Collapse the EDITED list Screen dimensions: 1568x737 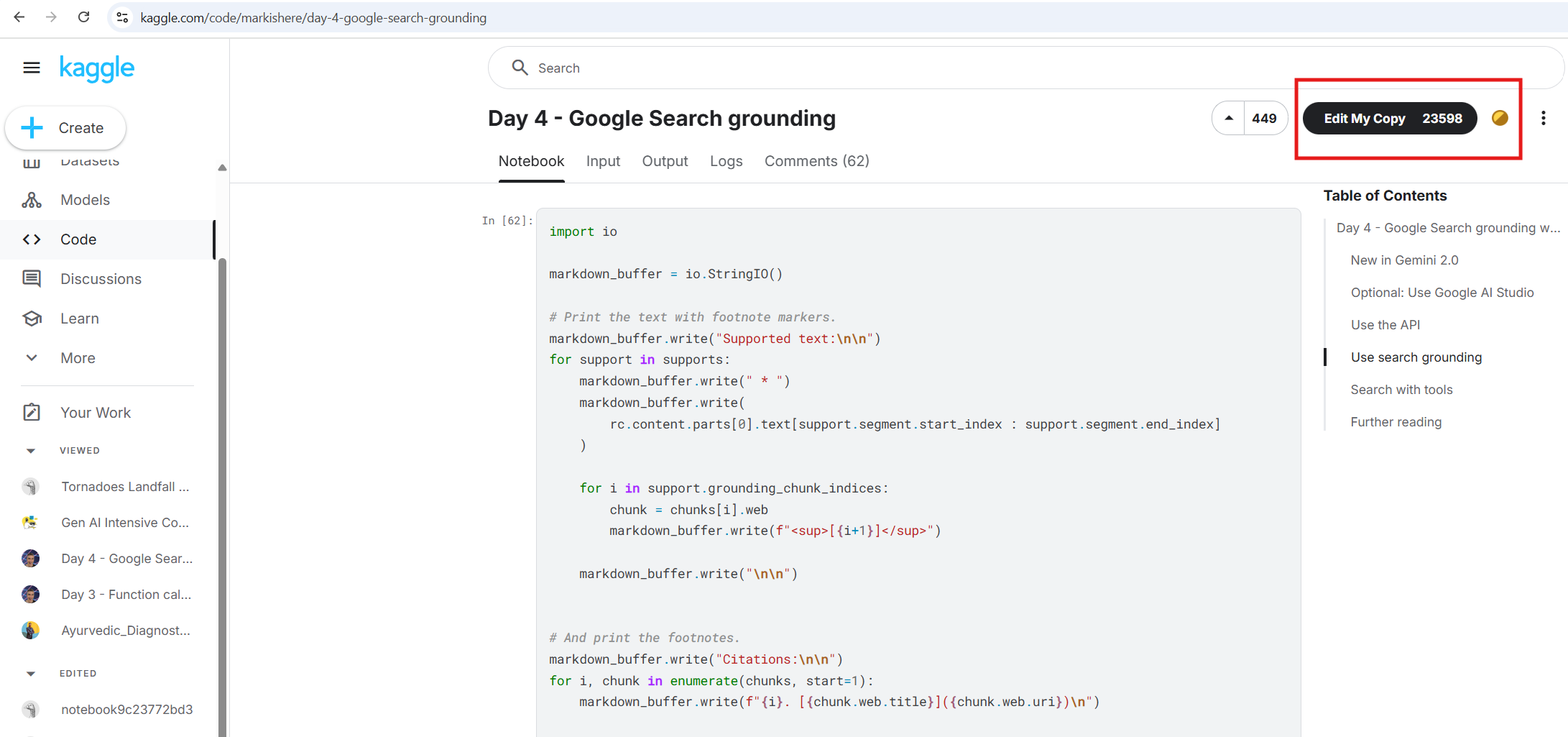point(30,674)
